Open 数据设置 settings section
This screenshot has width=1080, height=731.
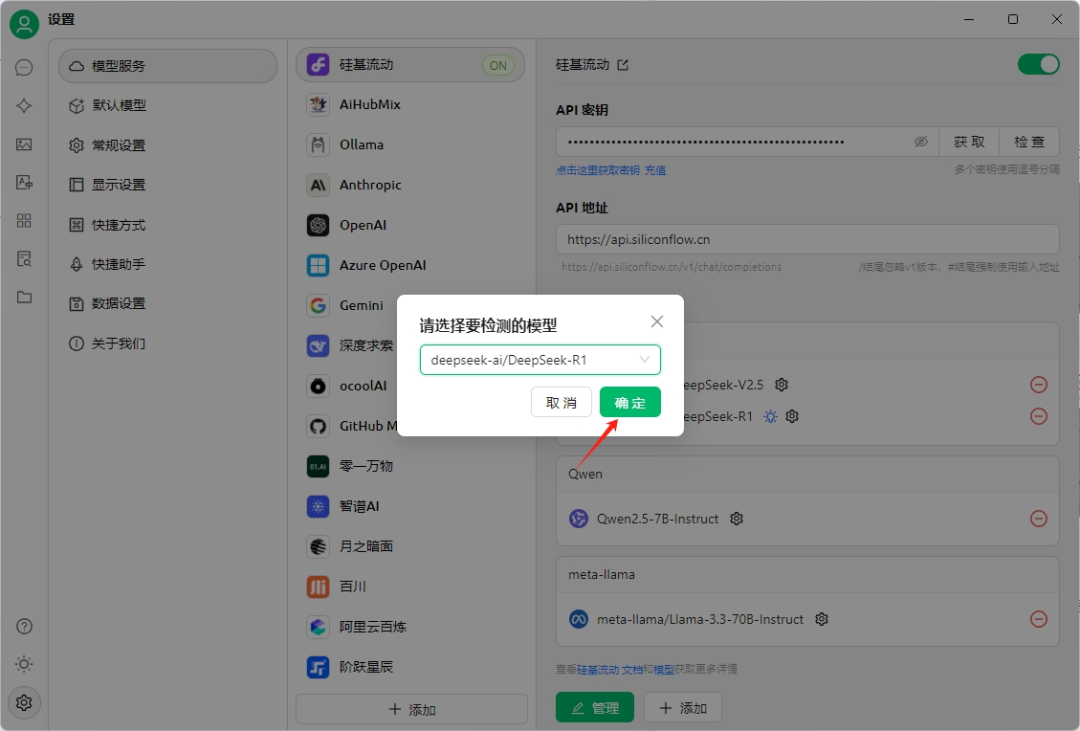point(168,304)
